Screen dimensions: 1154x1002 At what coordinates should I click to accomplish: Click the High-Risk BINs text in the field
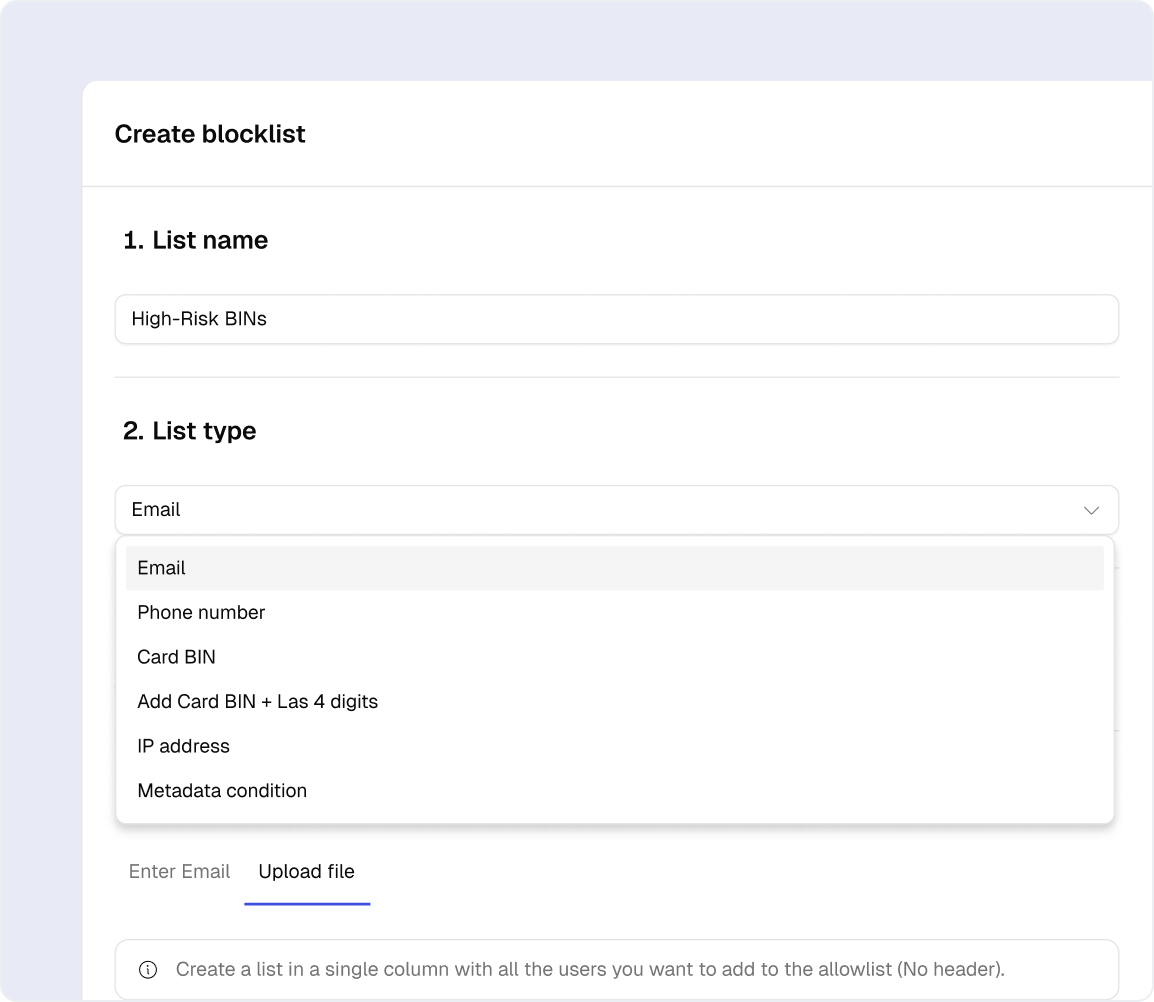[199, 319]
